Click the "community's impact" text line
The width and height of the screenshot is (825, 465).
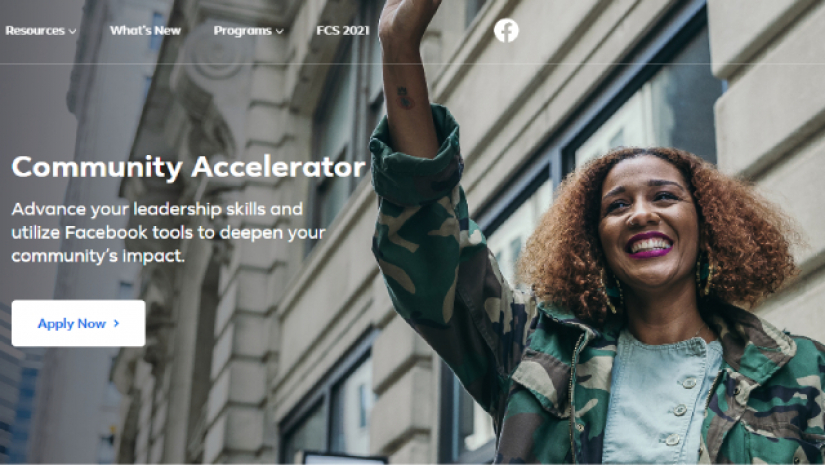pyautogui.click(x=98, y=256)
